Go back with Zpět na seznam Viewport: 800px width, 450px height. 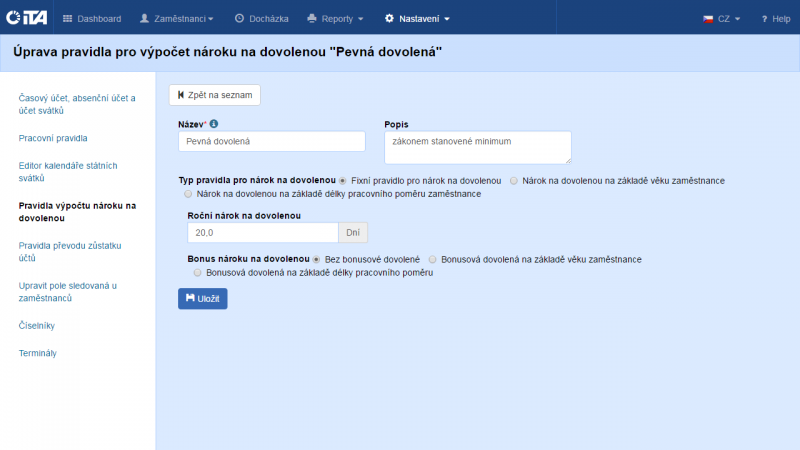pyautogui.click(x=215, y=95)
